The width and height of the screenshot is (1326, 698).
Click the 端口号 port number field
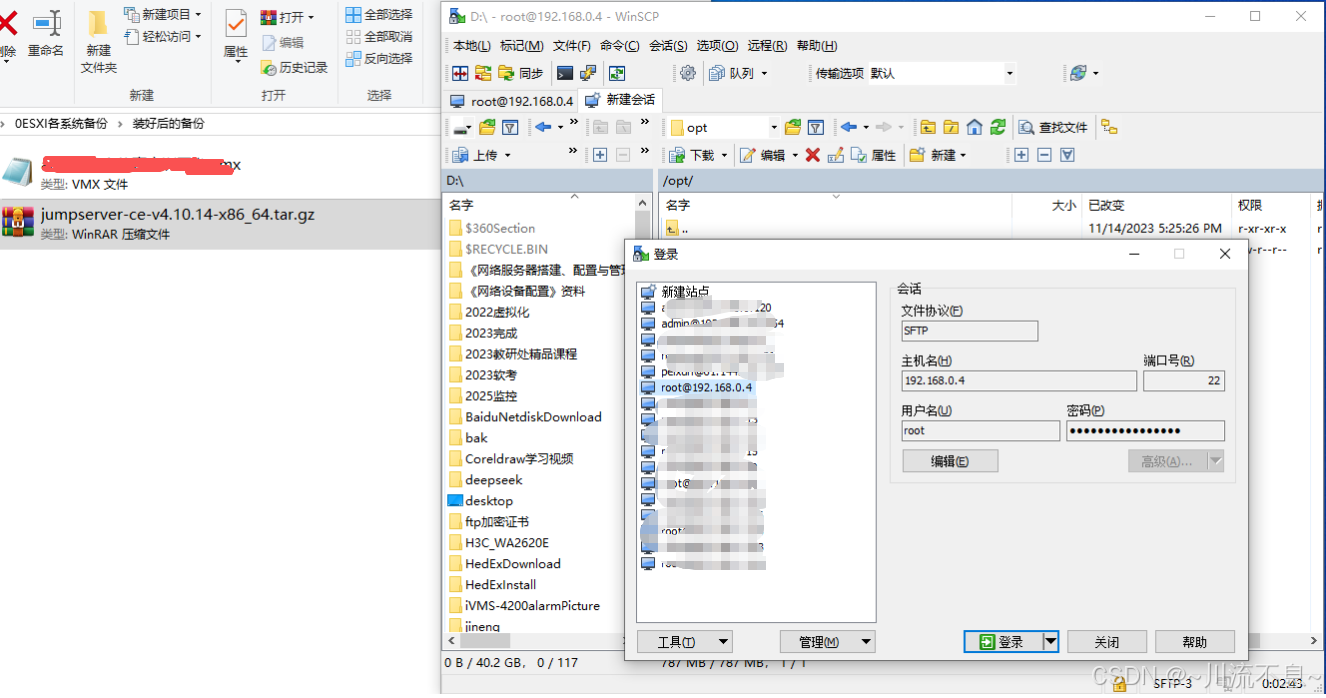tap(1184, 381)
